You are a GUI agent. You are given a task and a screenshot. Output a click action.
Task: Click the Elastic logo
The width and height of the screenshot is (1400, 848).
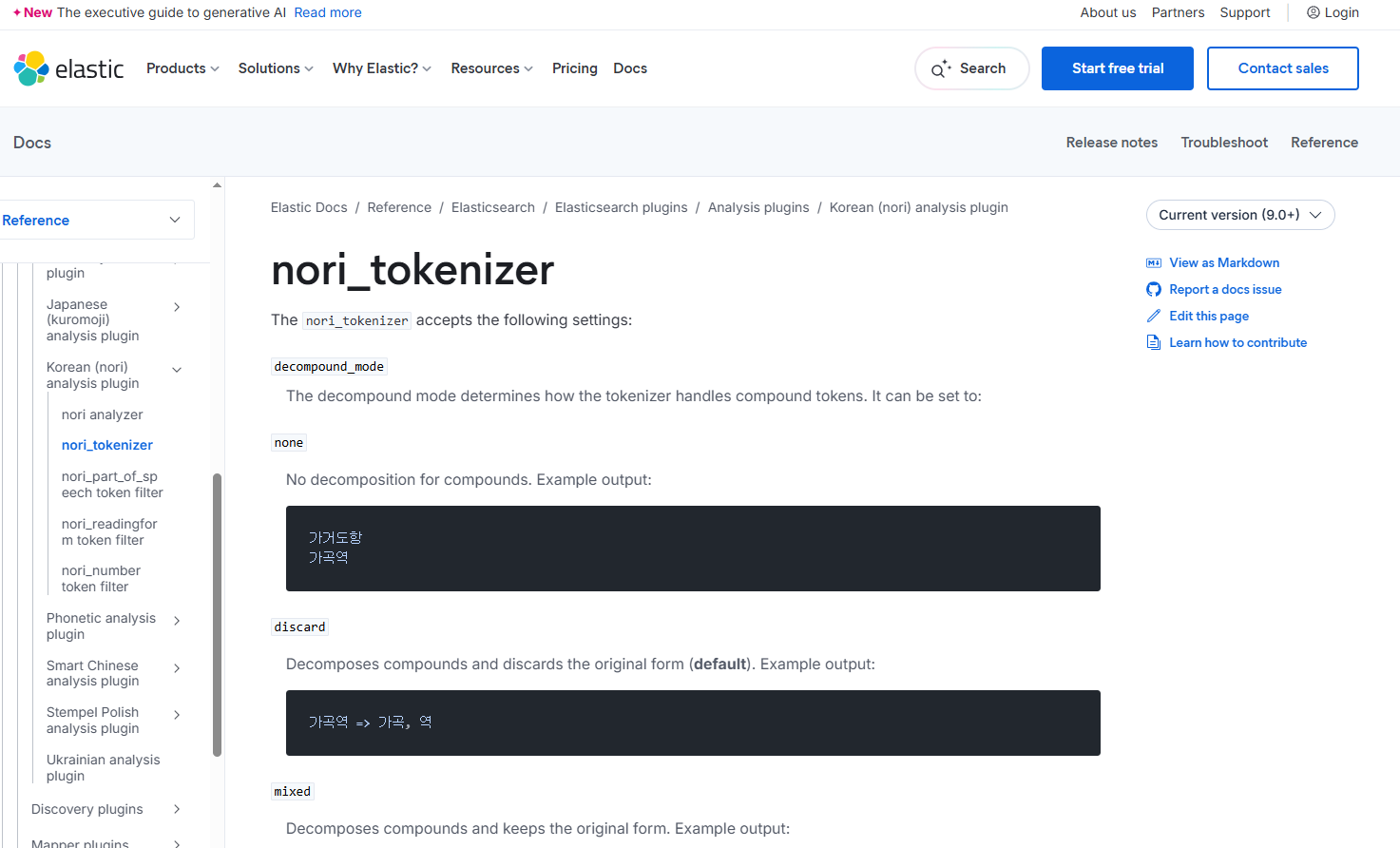coord(68,68)
